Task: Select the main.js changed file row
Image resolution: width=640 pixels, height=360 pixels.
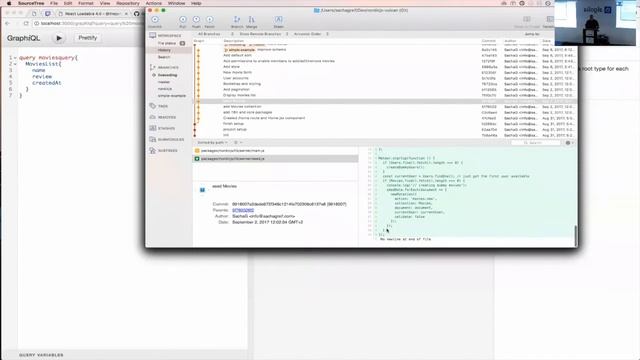Action: click(276, 151)
